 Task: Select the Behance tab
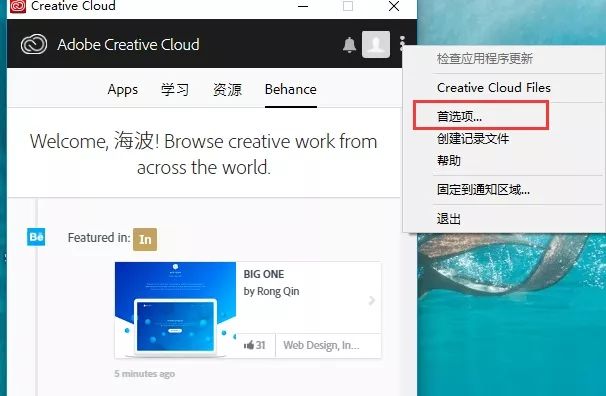coord(291,90)
